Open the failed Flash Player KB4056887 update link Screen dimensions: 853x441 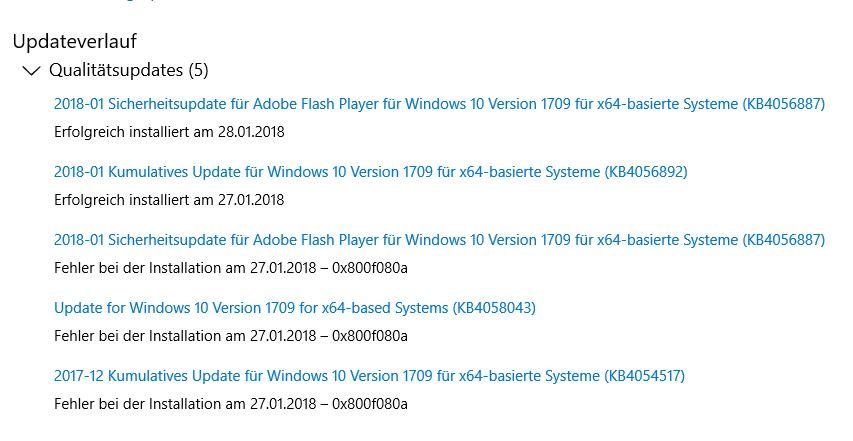[x=438, y=240]
